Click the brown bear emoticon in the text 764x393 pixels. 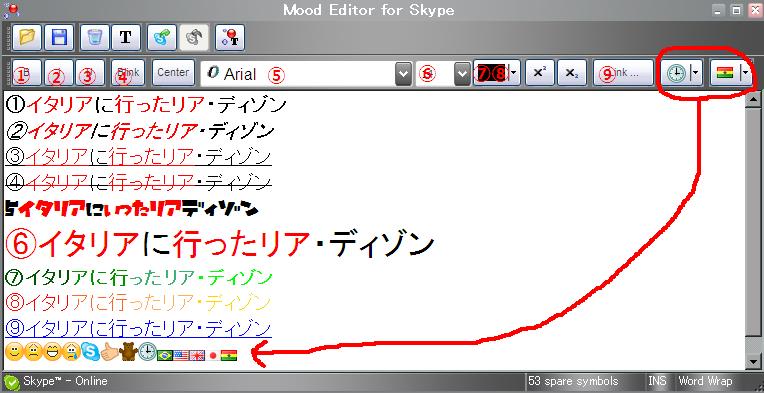[x=128, y=351]
